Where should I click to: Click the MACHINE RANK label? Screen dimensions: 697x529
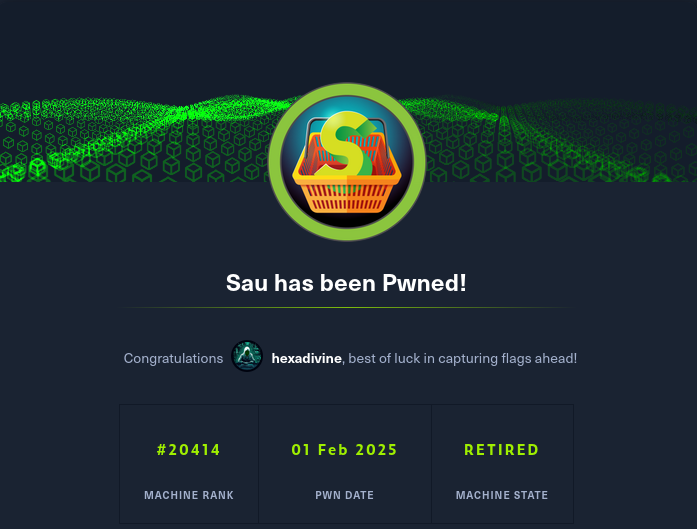[188, 495]
